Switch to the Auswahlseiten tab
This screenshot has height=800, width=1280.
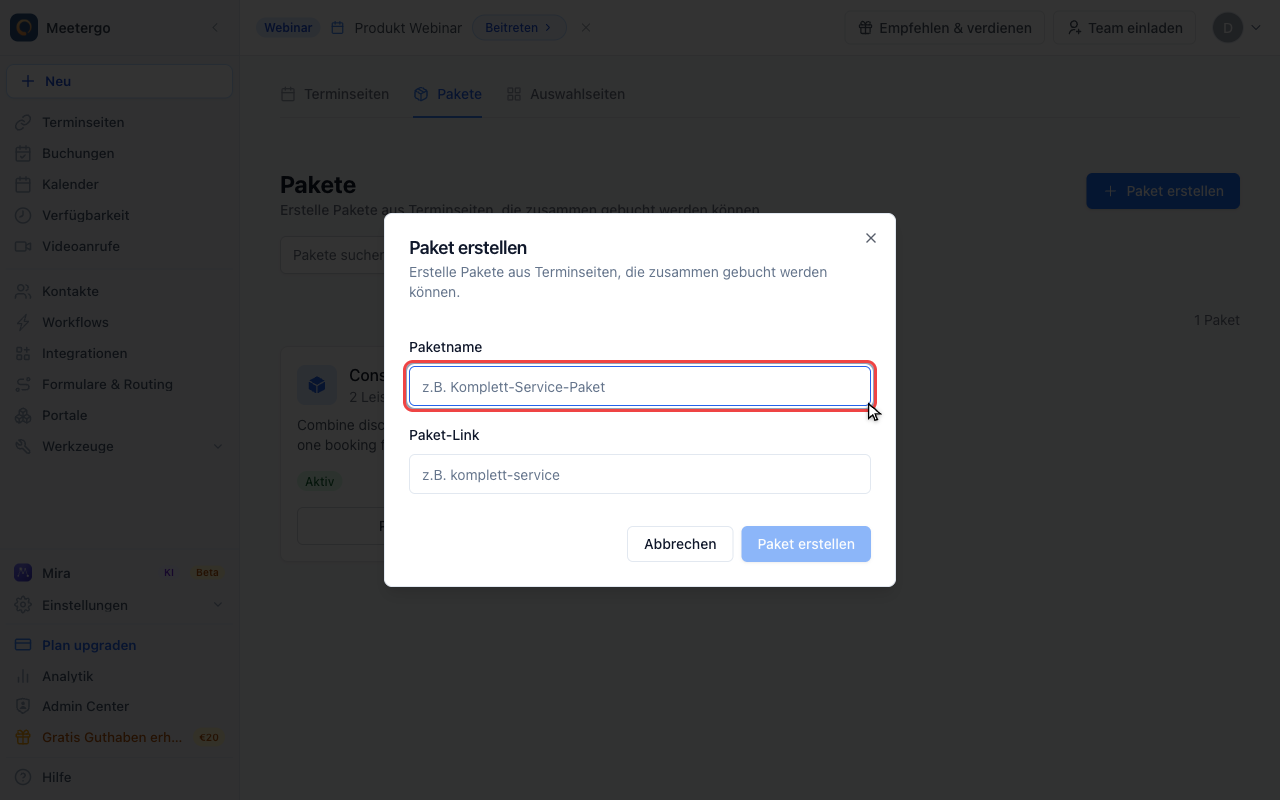pos(566,94)
